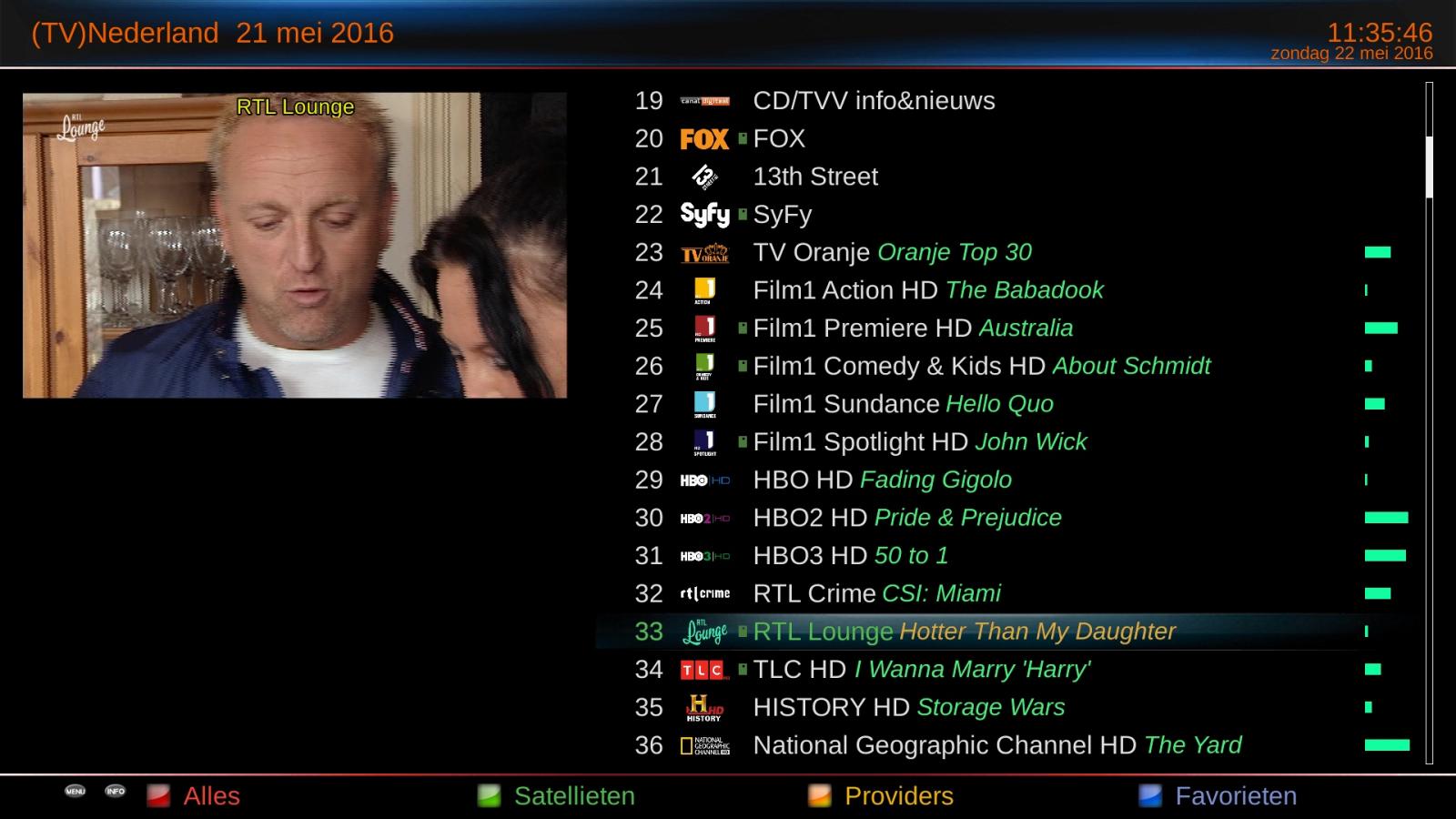Click the National Geographic Channel logo
Viewport: 1456px width, 819px height.
704,746
